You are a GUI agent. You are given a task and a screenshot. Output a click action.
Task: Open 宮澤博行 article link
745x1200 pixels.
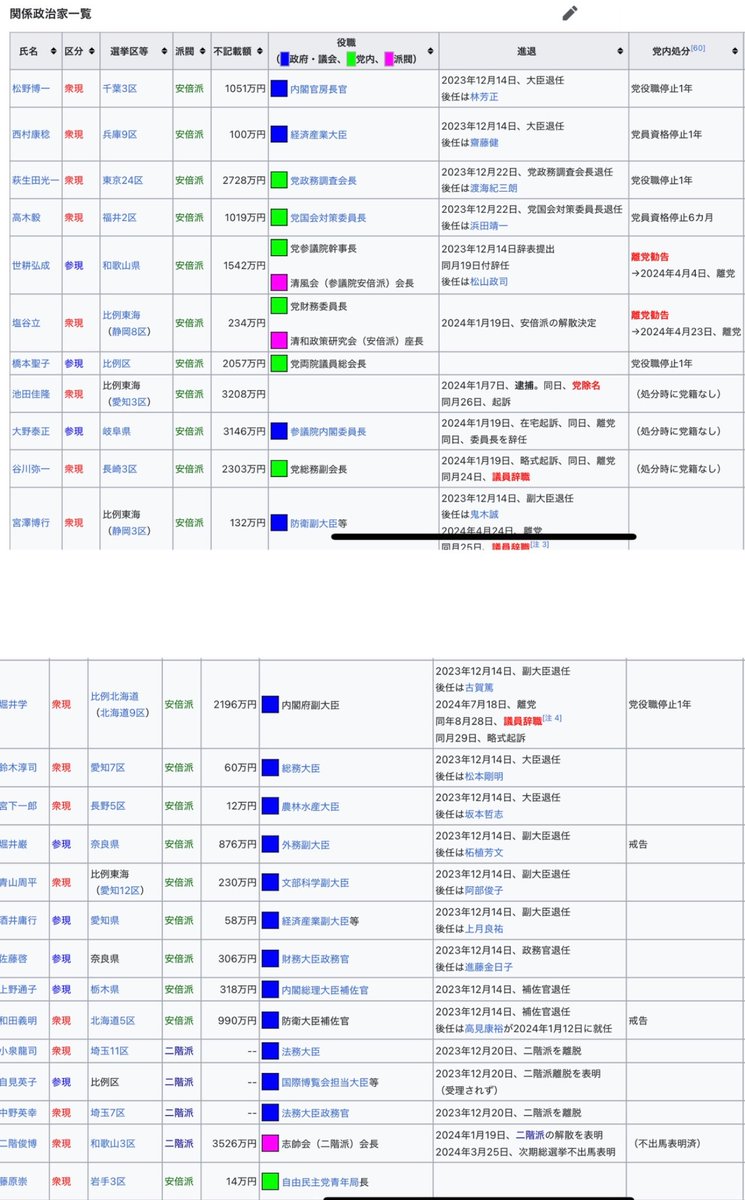click(x=33, y=522)
